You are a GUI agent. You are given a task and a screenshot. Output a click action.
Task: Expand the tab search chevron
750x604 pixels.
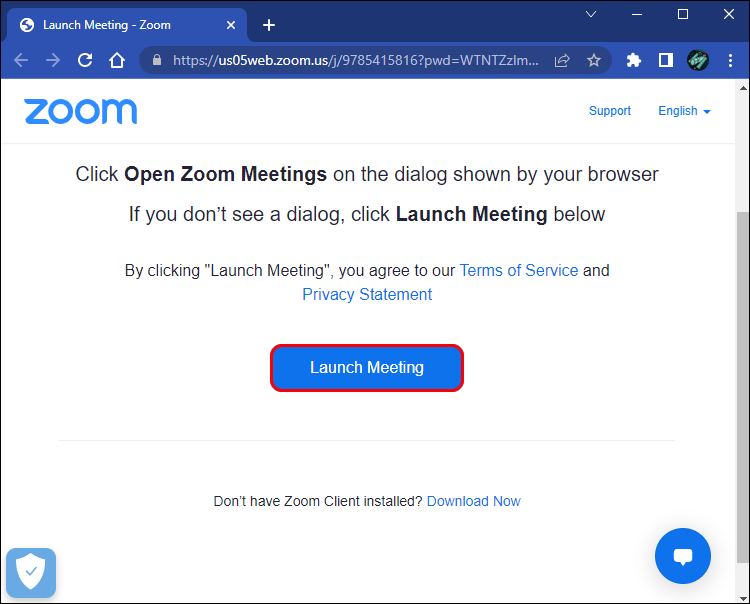tap(590, 15)
